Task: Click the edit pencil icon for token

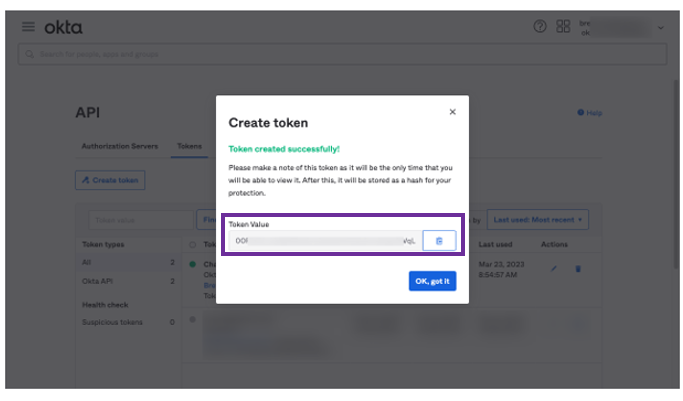Action: coord(554,269)
